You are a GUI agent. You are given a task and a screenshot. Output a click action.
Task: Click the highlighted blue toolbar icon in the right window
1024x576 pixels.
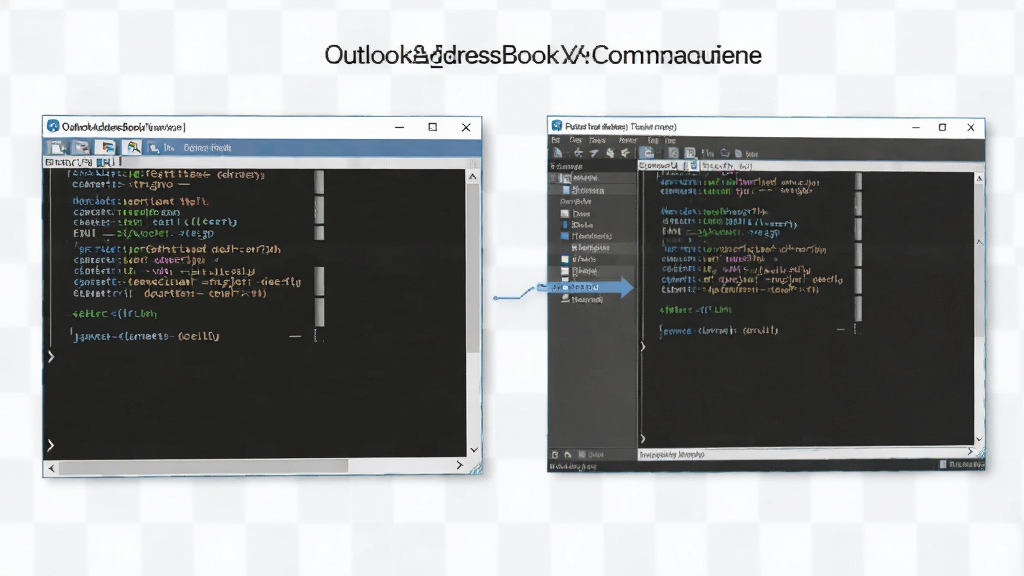click(x=647, y=153)
